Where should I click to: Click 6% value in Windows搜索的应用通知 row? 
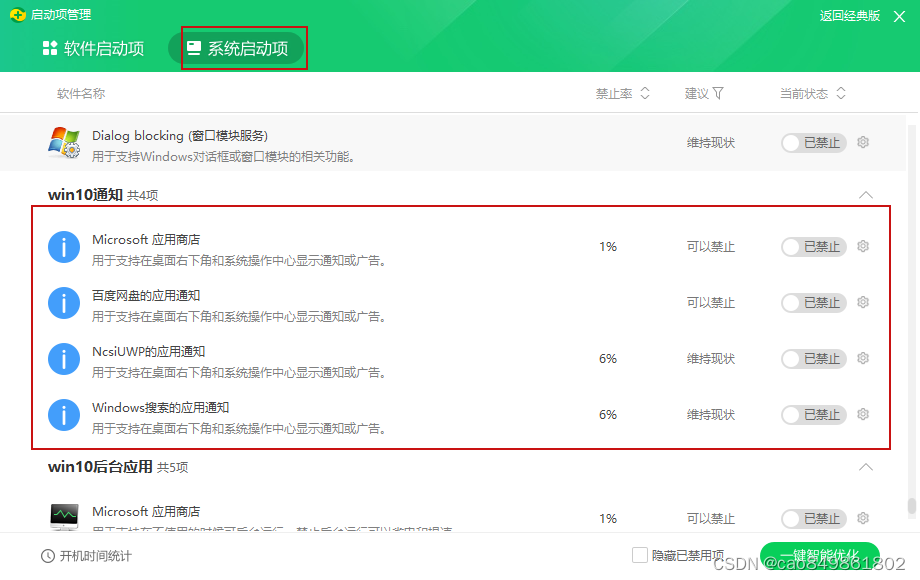pyautogui.click(x=608, y=415)
